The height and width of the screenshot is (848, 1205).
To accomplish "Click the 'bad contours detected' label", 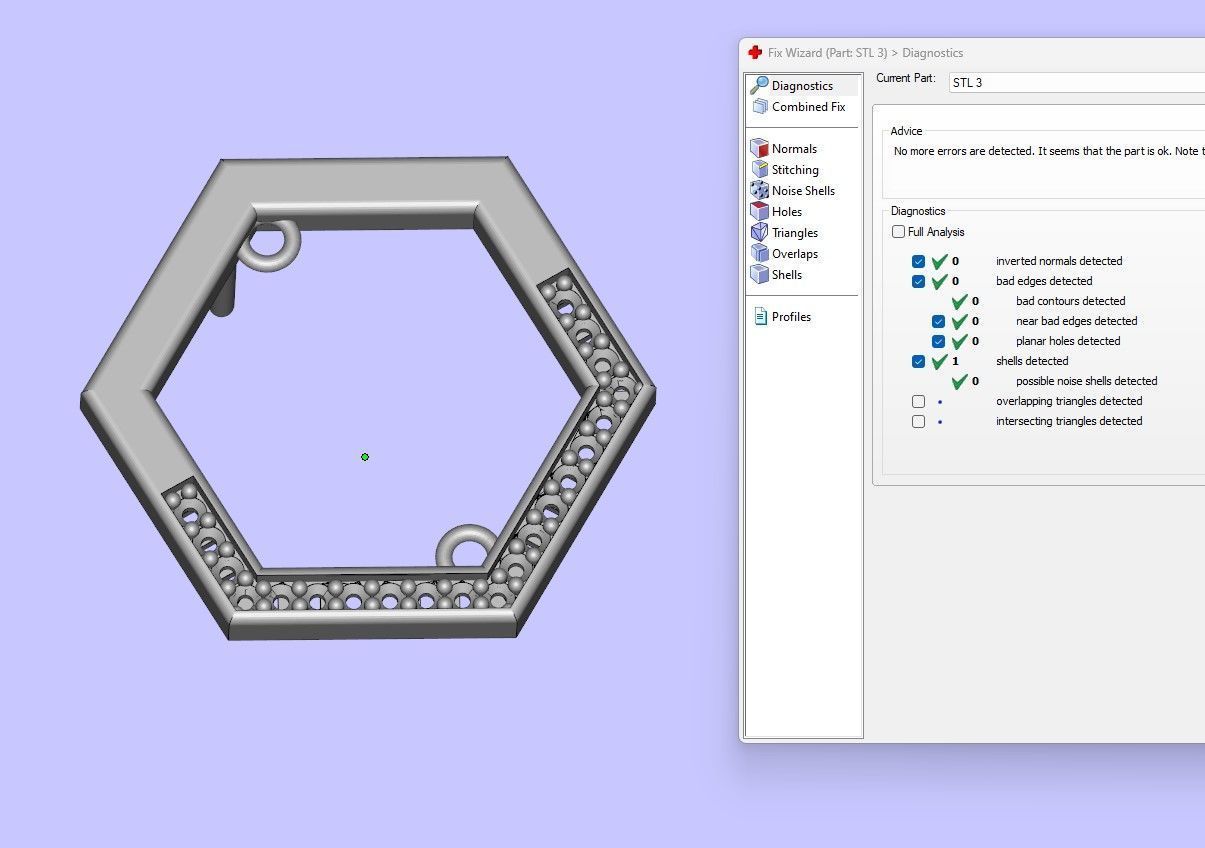I will (1071, 301).
